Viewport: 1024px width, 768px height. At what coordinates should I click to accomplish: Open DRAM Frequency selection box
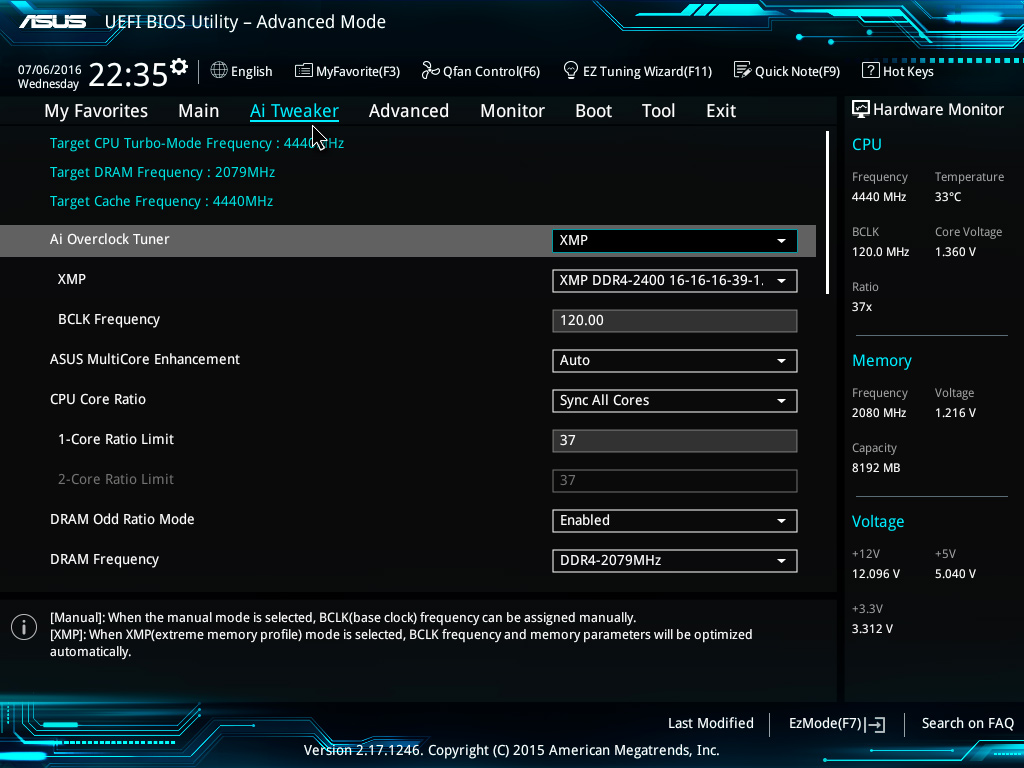pos(674,561)
